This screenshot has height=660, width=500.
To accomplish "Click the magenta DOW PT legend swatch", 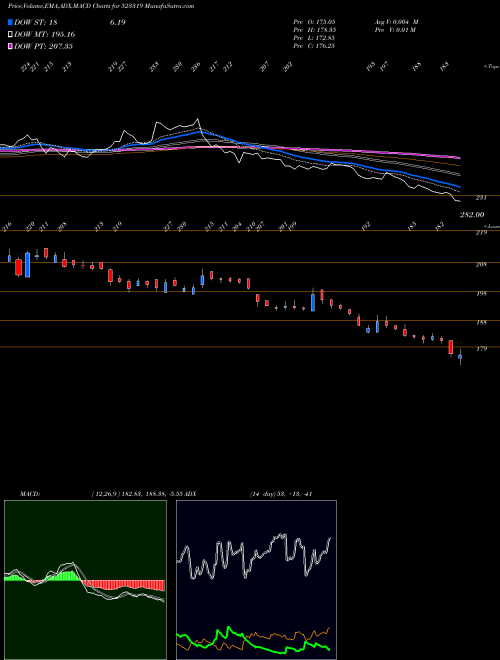I will [10, 46].
